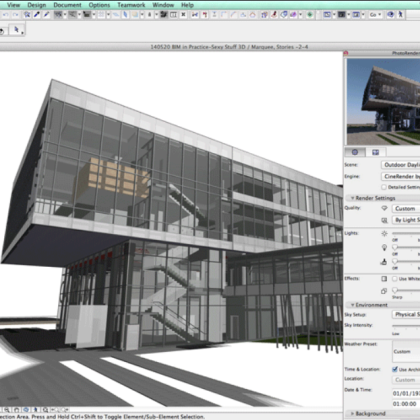Open the Quality Custom dropdown
This screenshot has height=420, width=420.
(406, 209)
